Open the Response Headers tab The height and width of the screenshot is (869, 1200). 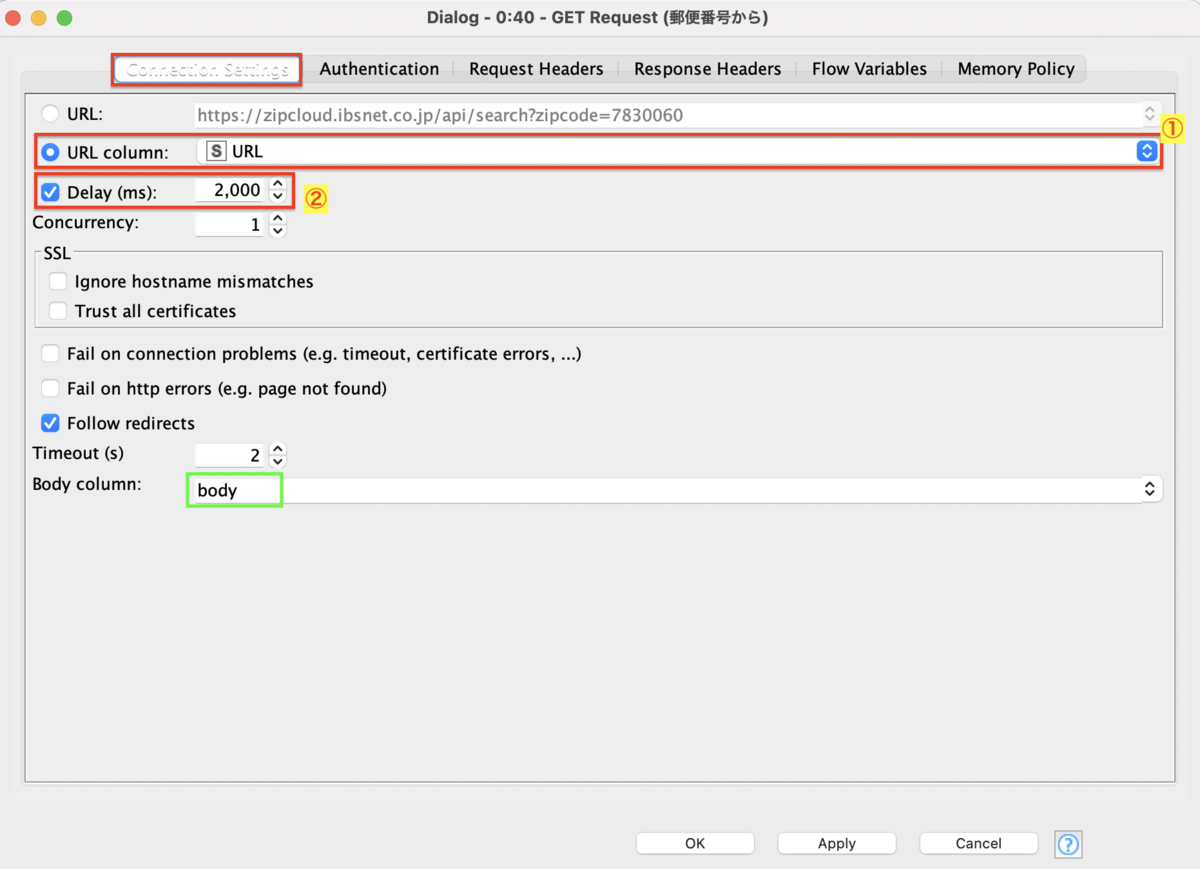point(707,69)
